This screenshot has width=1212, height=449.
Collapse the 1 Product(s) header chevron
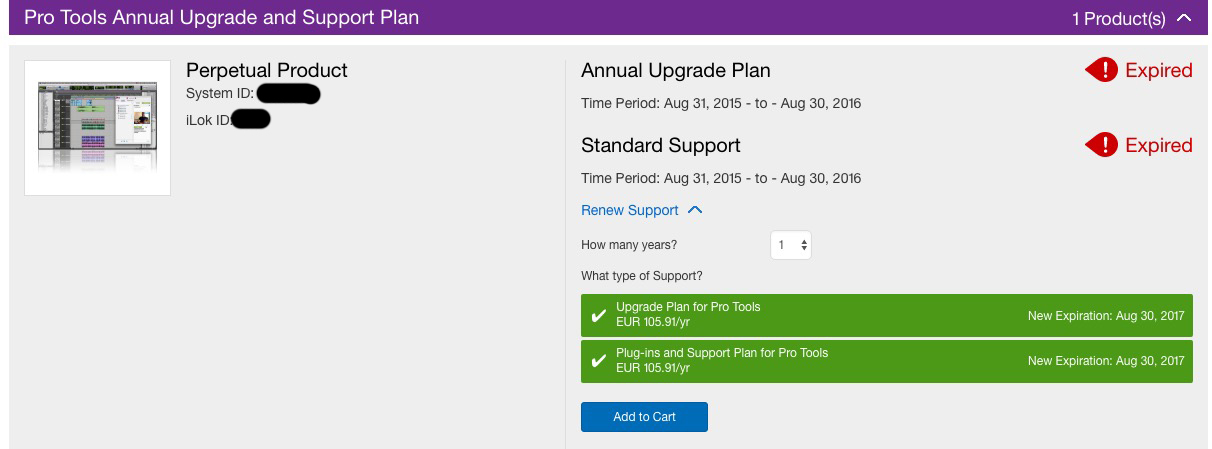[x=1185, y=18]
